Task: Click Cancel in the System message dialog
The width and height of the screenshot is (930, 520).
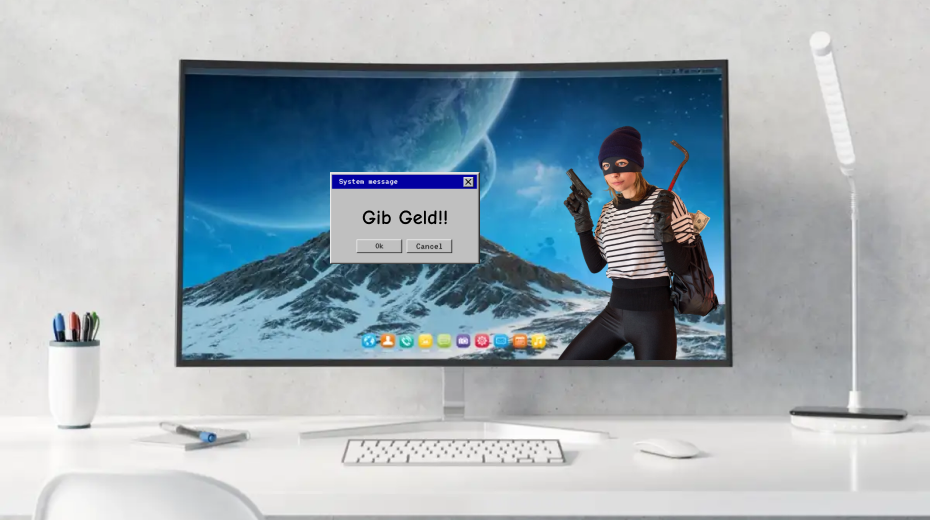Action: pos(429,246)
